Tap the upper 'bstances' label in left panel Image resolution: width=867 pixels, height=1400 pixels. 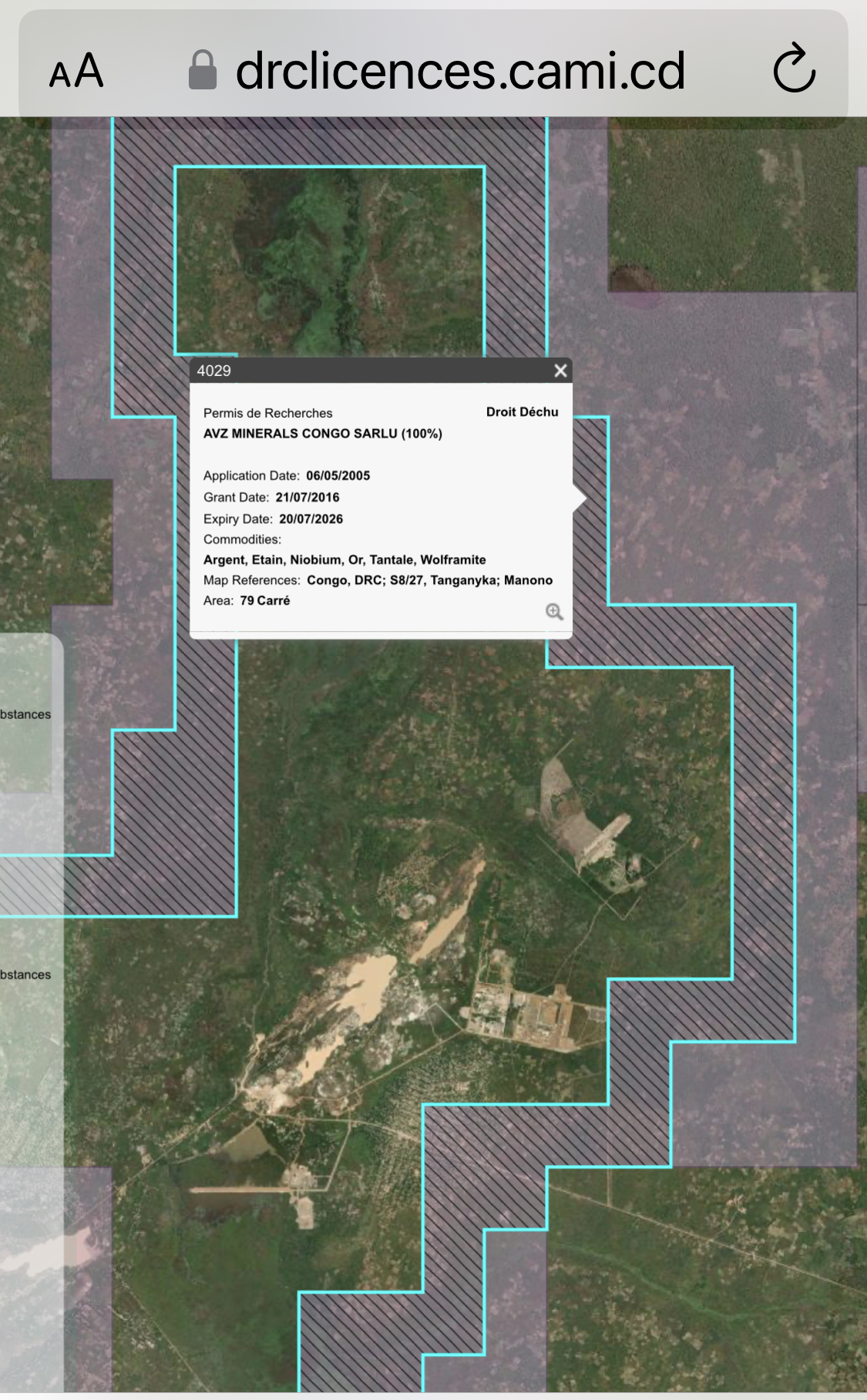25,715
